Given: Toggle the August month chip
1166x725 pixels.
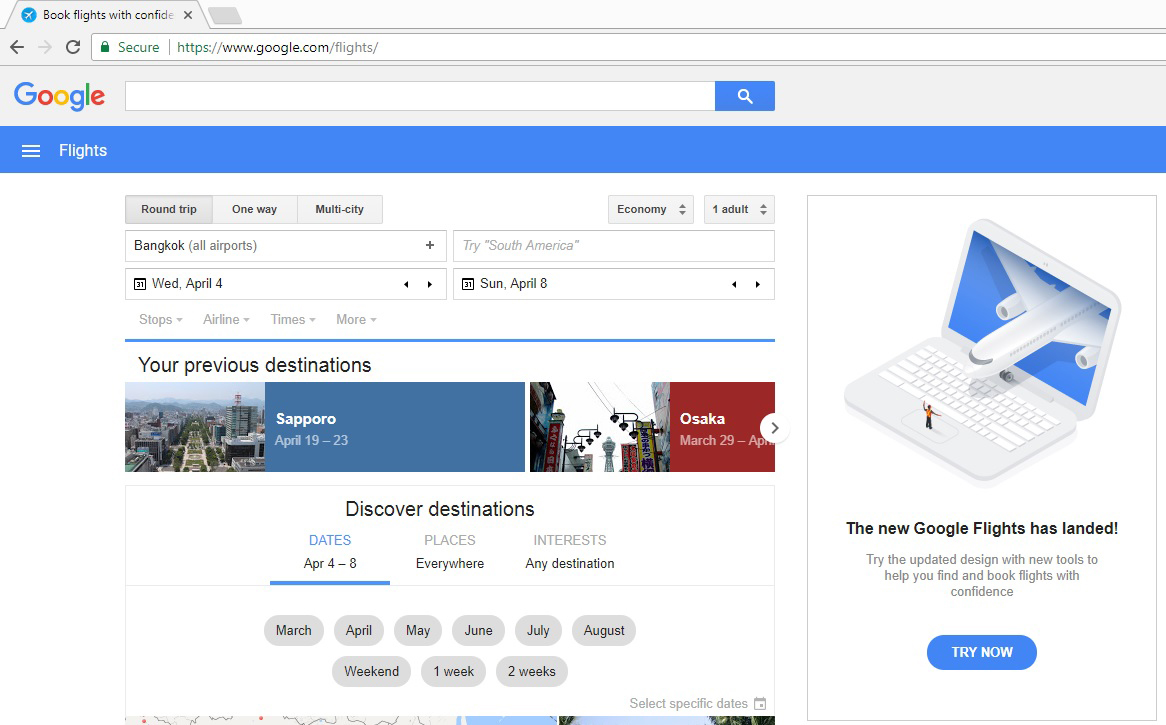Looking at the screenshot, I should click(x=604, y=631).
